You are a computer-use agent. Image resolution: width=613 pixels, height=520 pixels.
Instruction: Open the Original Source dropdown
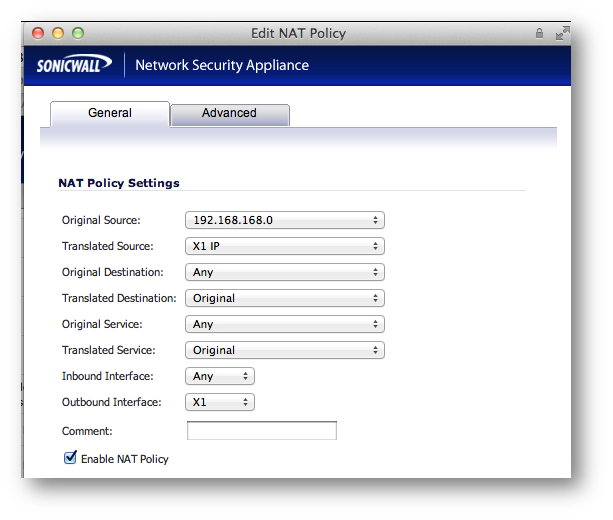[284, 220]
